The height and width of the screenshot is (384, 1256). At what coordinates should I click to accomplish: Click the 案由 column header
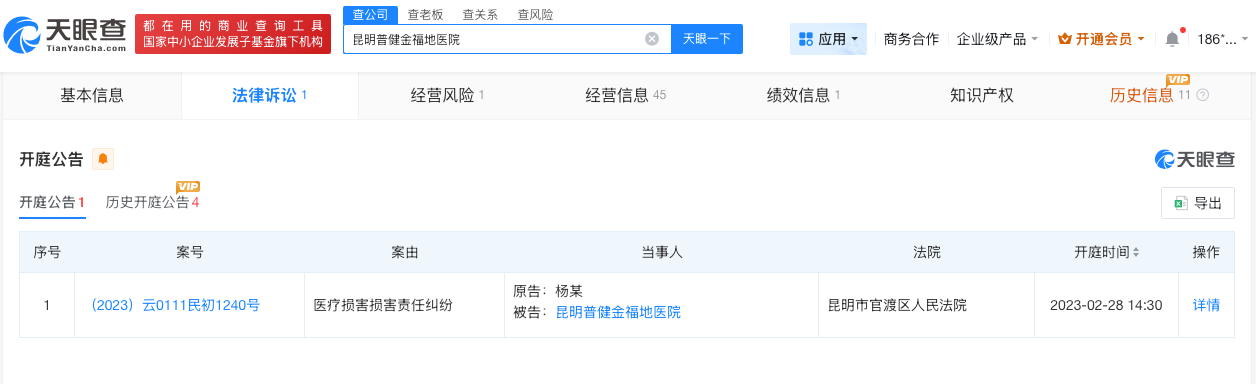point(405,252)
